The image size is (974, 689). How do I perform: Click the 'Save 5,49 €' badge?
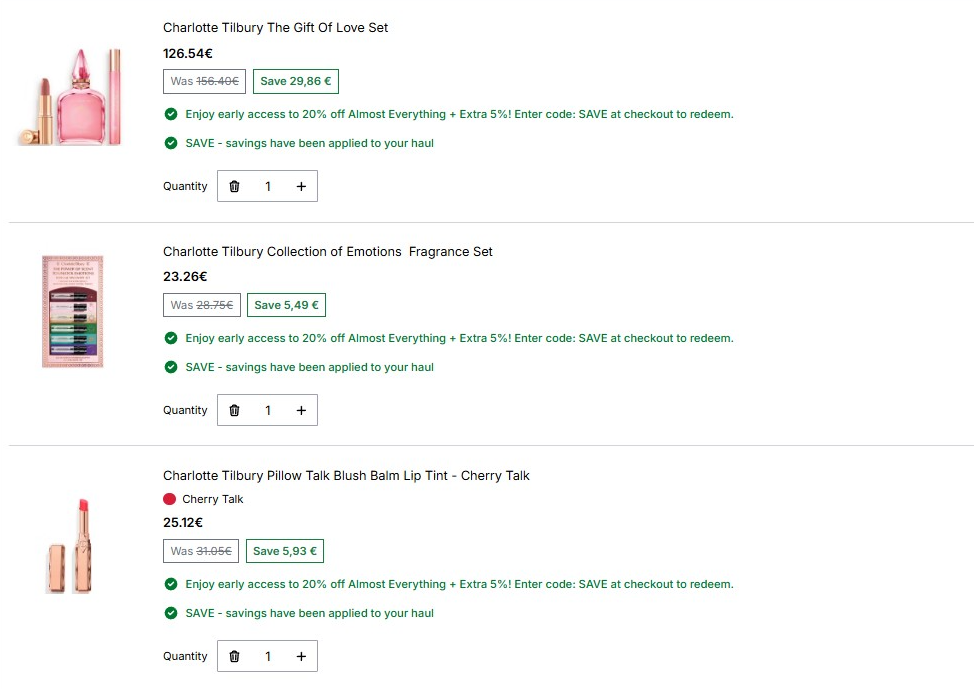286,305
